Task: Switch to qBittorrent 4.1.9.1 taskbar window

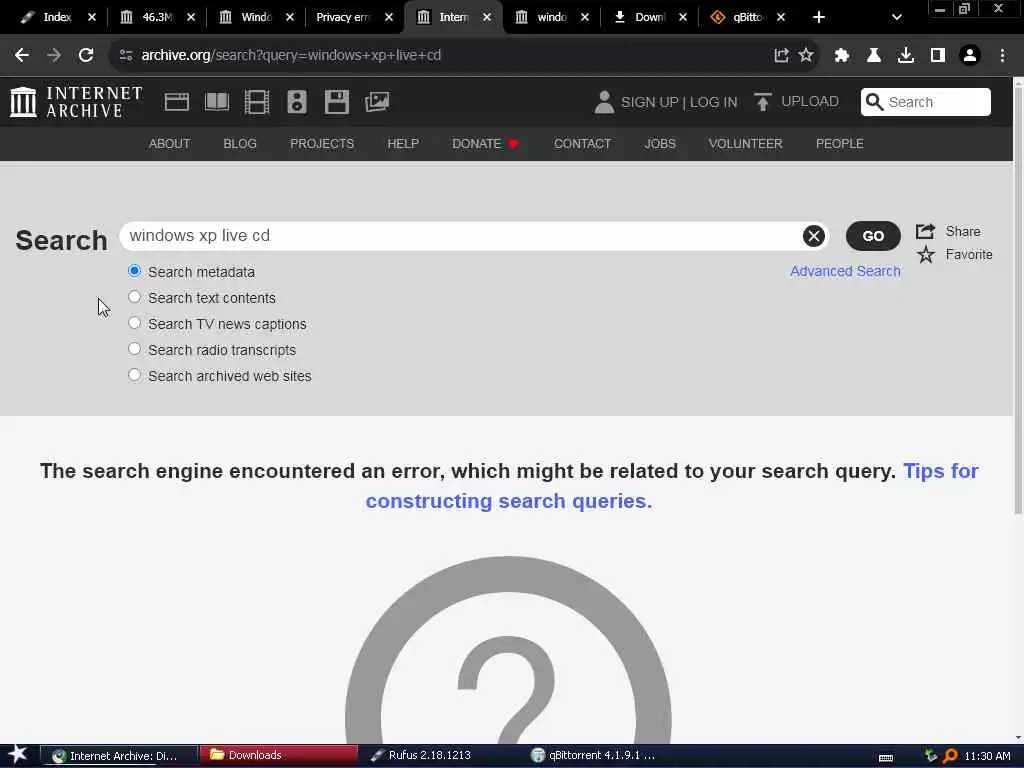Action: (x=594, y=756)
